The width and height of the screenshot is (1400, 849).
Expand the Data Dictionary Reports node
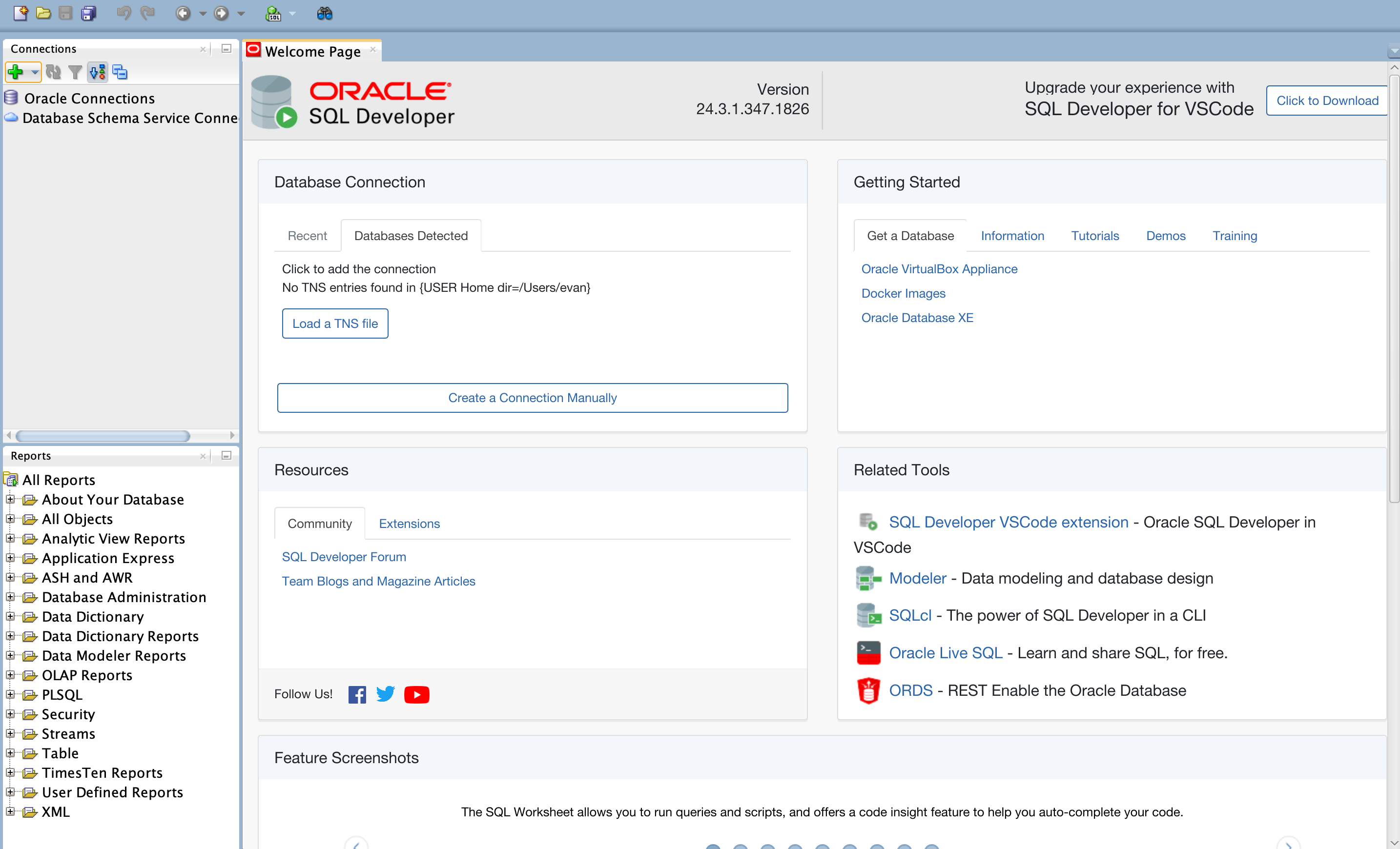(x=10, y=636)
